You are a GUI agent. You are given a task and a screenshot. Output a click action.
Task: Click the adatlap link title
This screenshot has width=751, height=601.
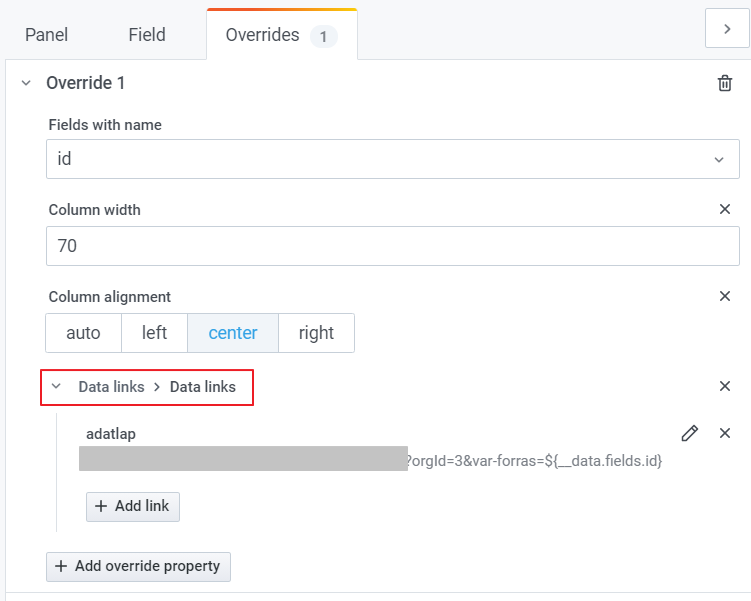point(111,434)
